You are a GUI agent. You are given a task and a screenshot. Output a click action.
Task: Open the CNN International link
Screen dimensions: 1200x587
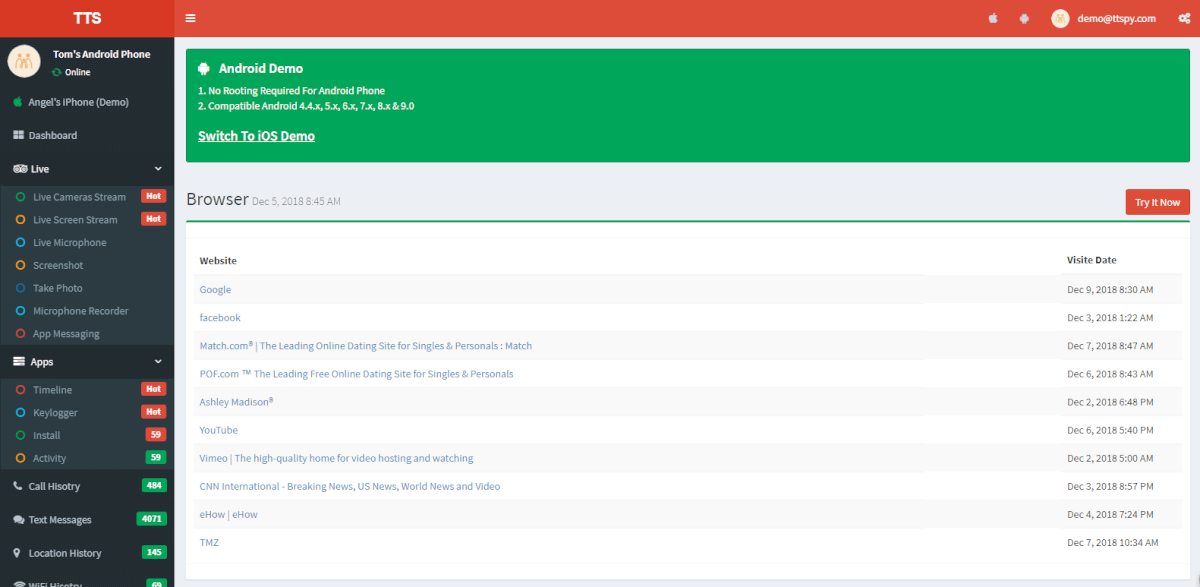[x=350, y=486]
